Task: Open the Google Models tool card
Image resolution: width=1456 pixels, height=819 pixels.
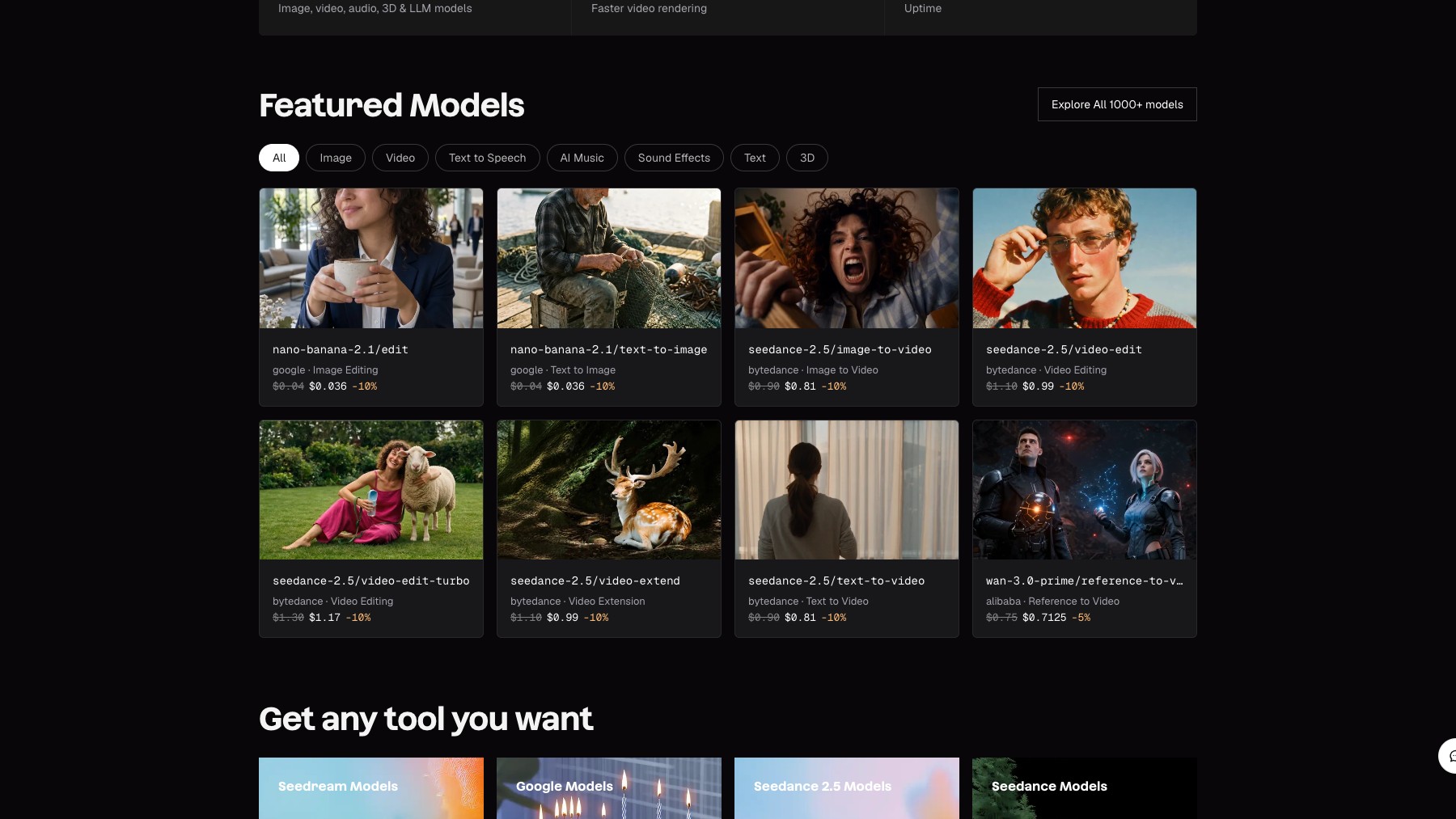Action: (609, 788)
